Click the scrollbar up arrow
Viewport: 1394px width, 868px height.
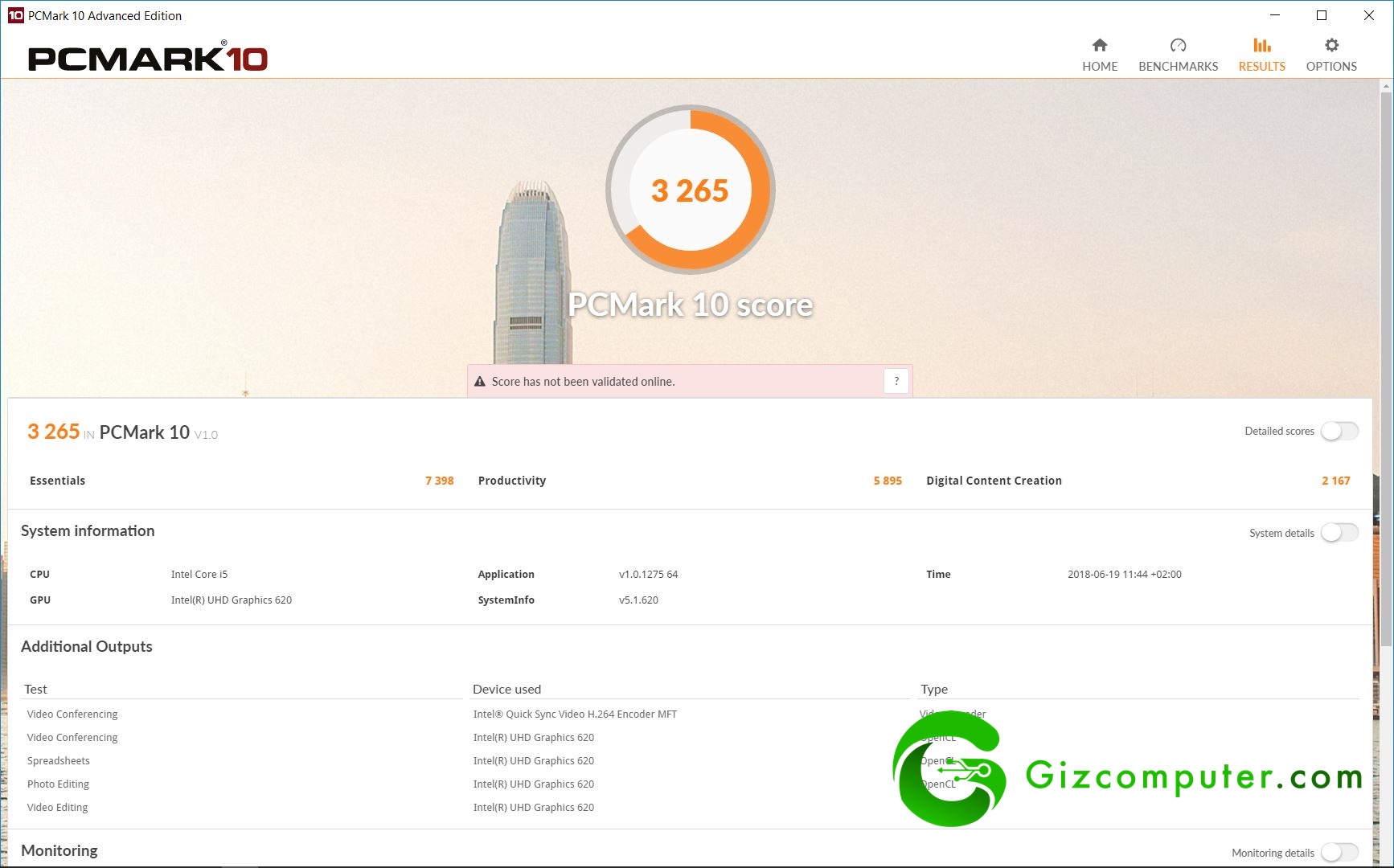(x=1387, y=85)
